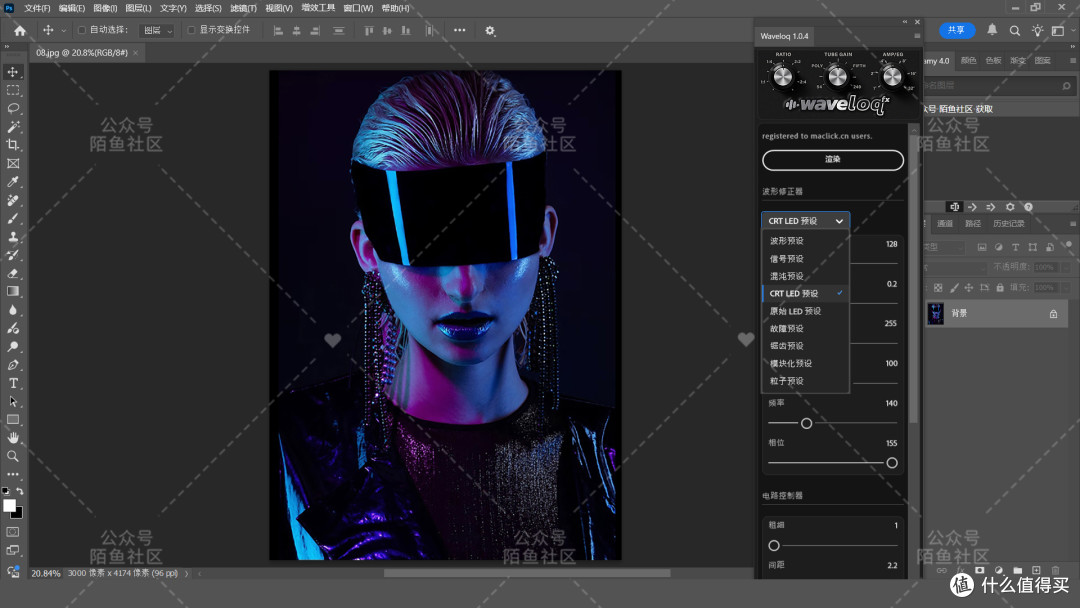Select the Lasso tool
The image size is (1080, 608).
(x=13, y=108)
